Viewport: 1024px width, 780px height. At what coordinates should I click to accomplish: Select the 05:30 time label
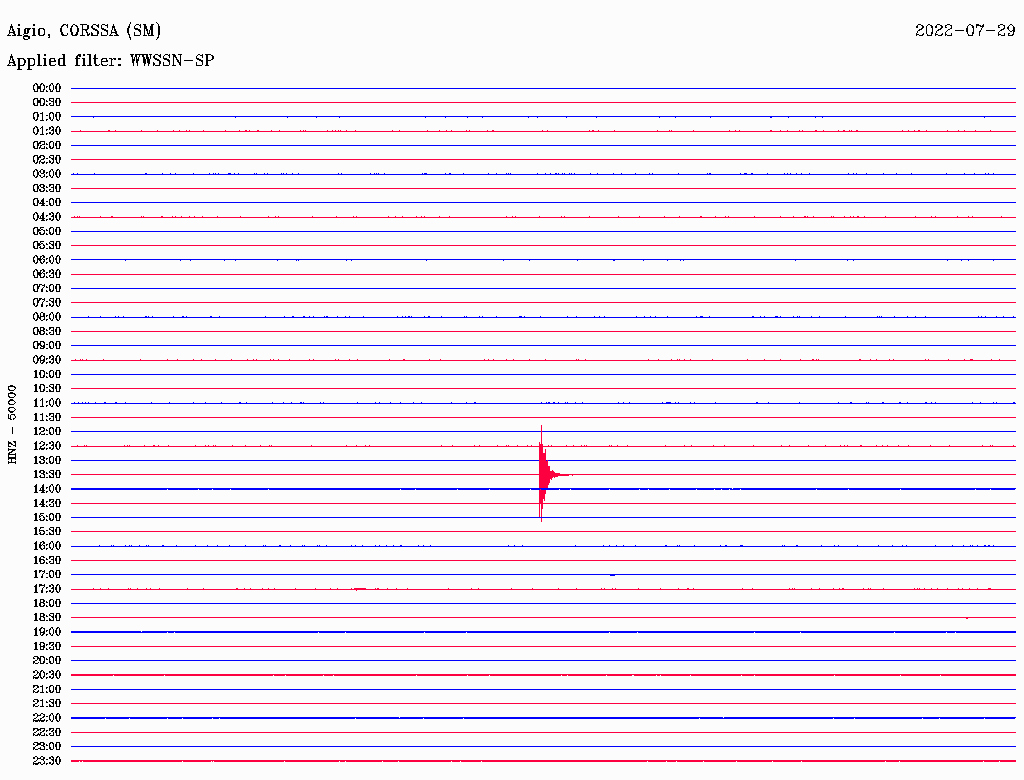click(x=47, y=246)
